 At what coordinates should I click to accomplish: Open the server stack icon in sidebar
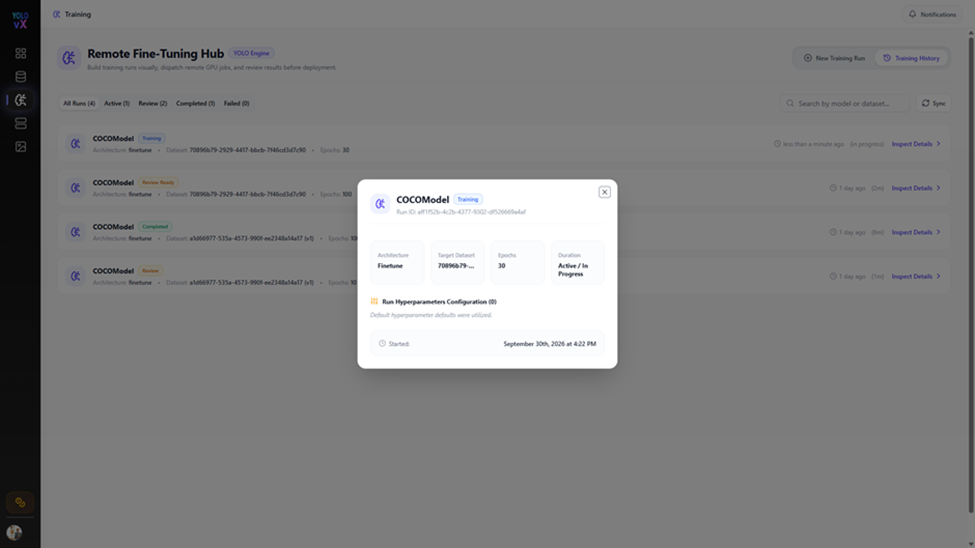click(x=21, y=123)
